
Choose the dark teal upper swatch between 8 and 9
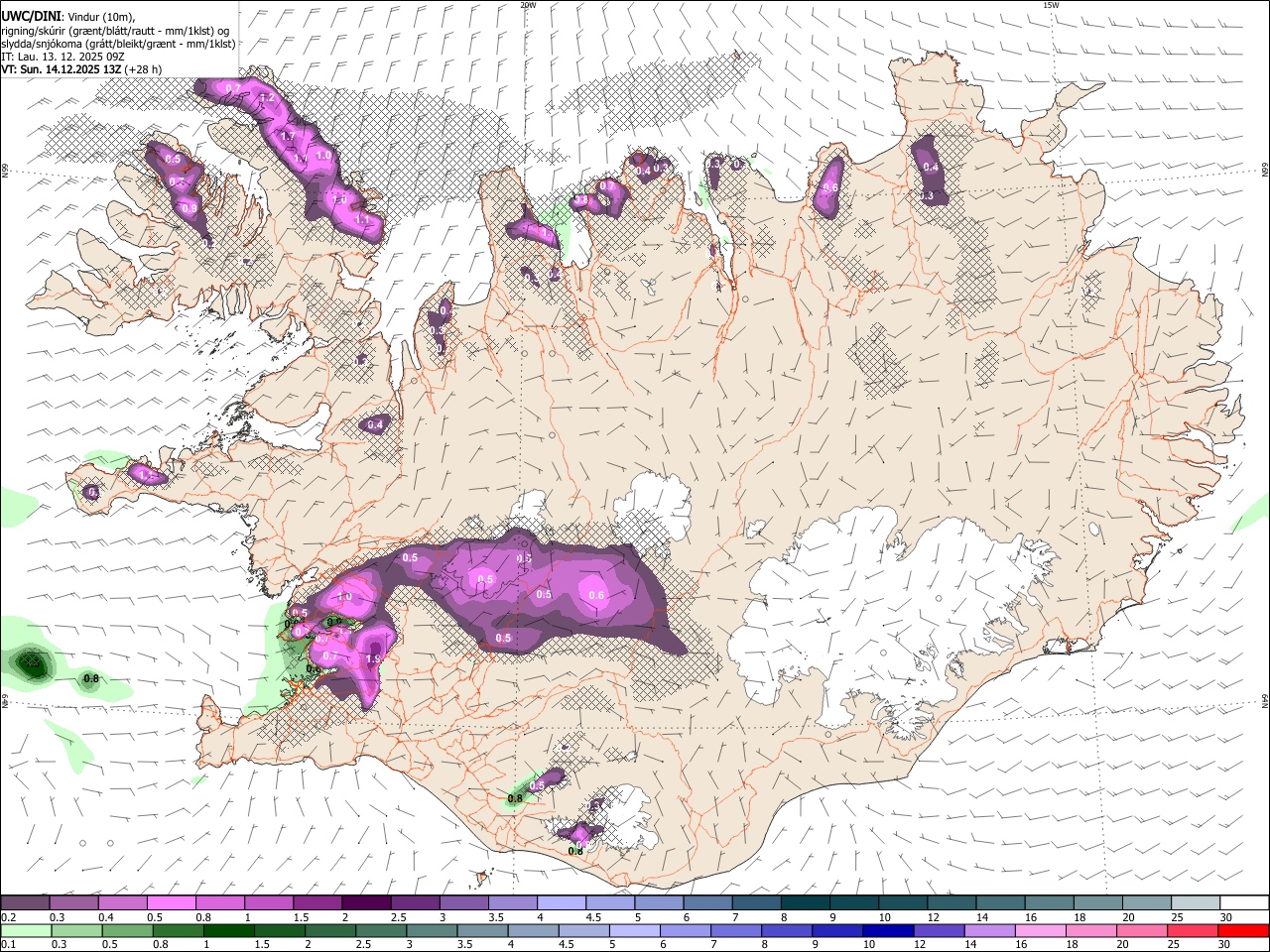pyautogui.click(x=805, y=902)
